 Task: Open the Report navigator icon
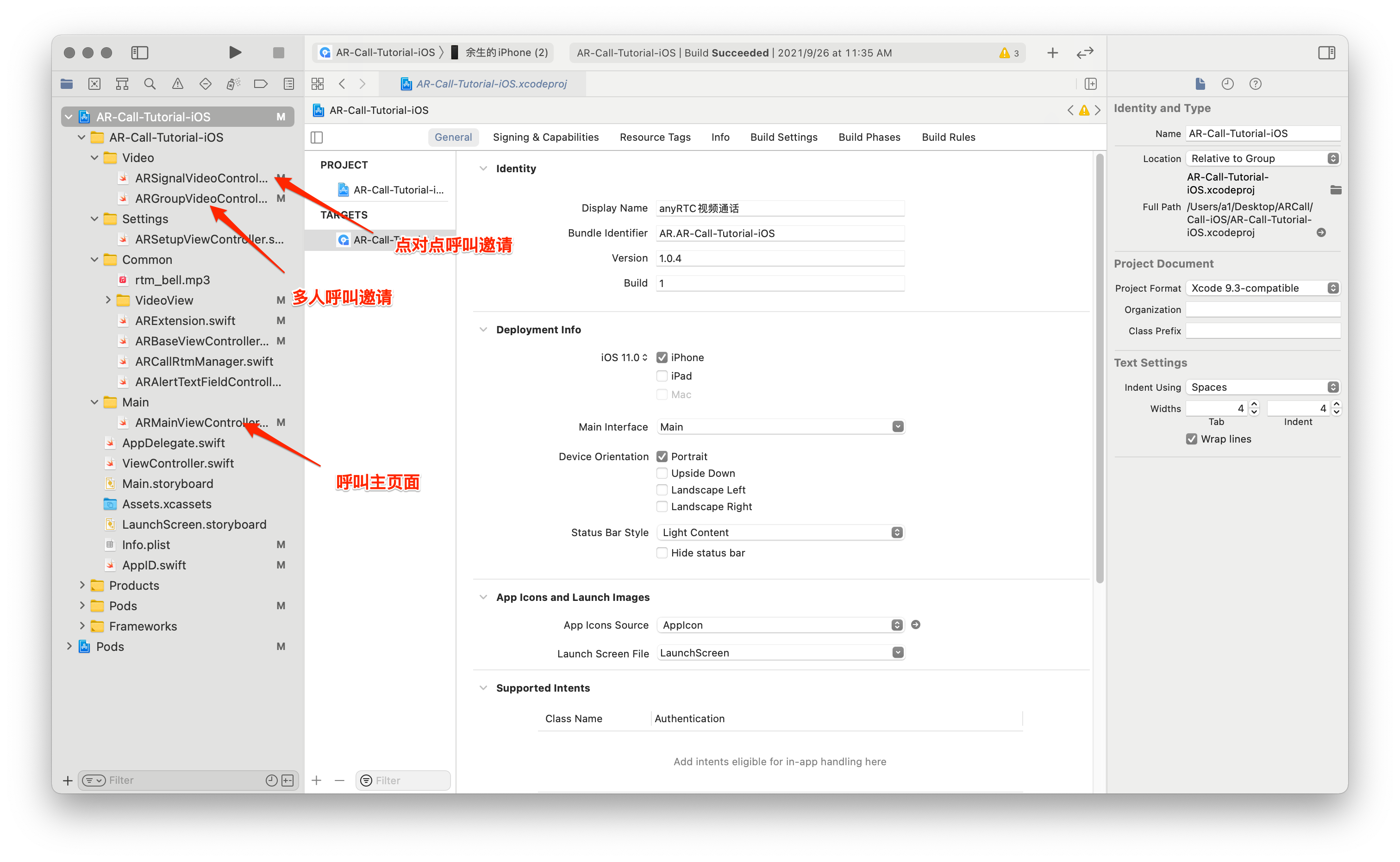pos(289,84)
